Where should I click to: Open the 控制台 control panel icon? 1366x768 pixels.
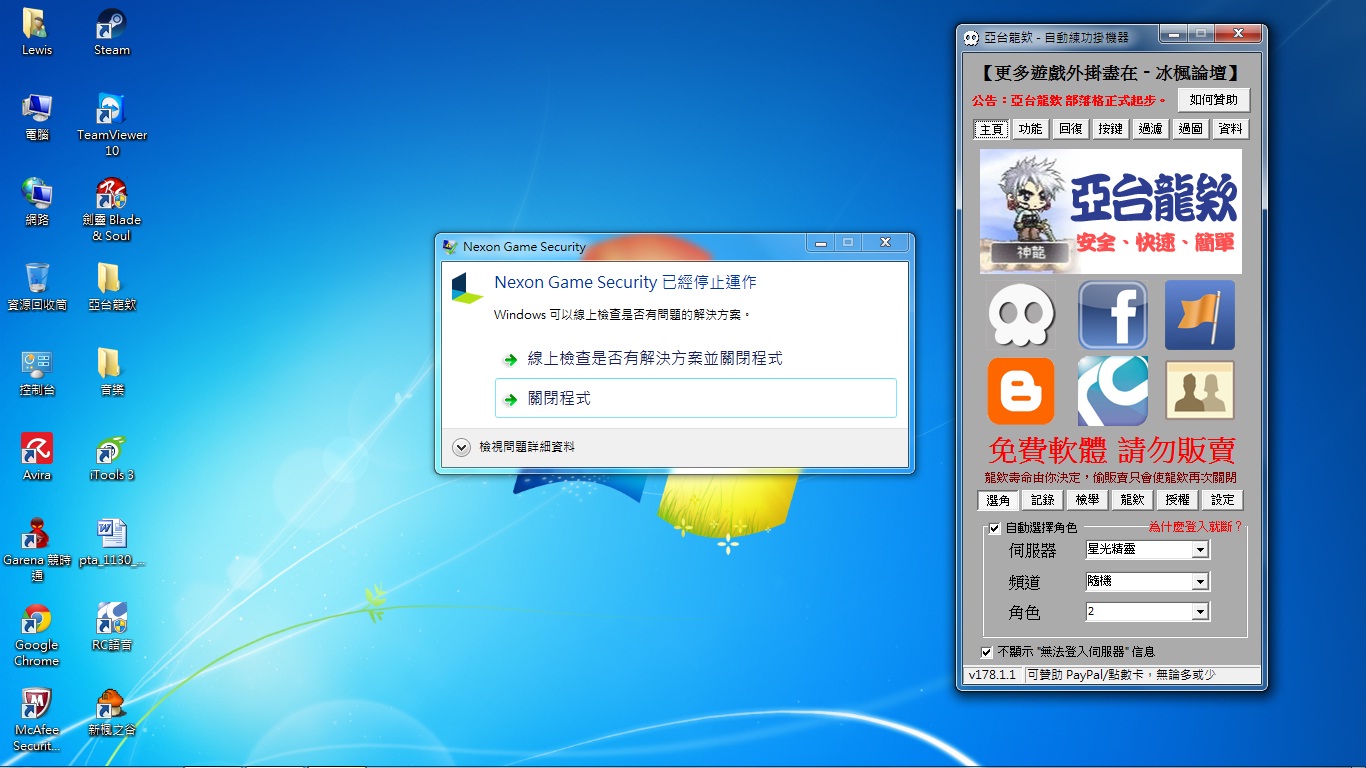pyautogui.click(x=37, y=372)
